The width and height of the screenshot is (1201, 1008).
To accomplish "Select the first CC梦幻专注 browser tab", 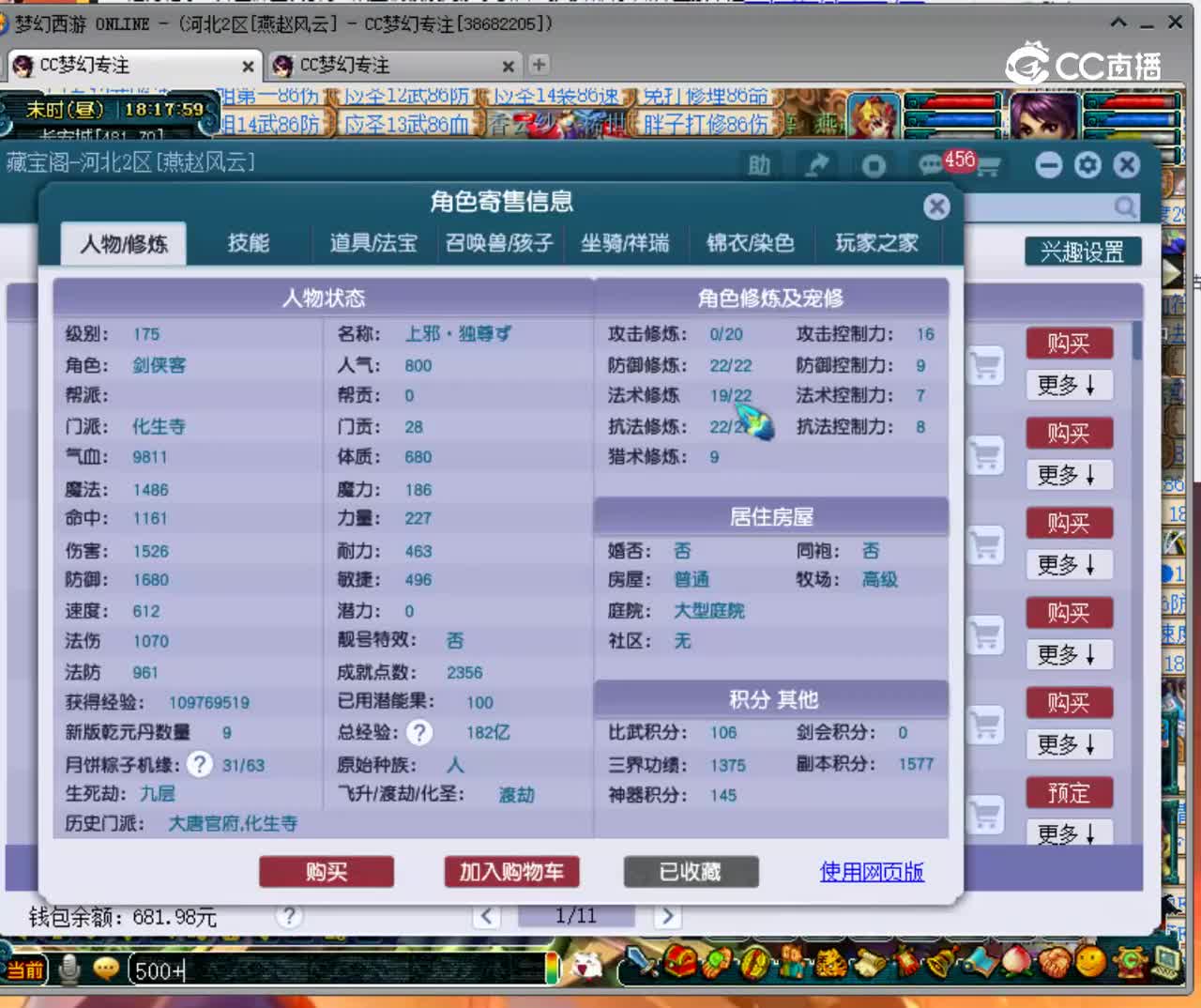I will click(x=133, y=66).
